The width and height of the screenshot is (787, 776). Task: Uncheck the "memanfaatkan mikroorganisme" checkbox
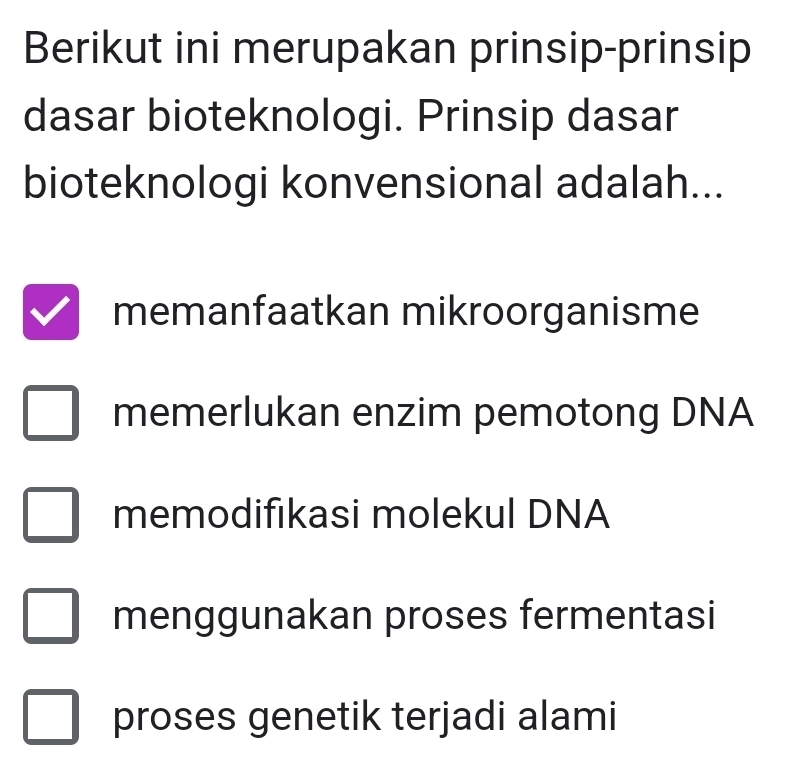(51, 313)
